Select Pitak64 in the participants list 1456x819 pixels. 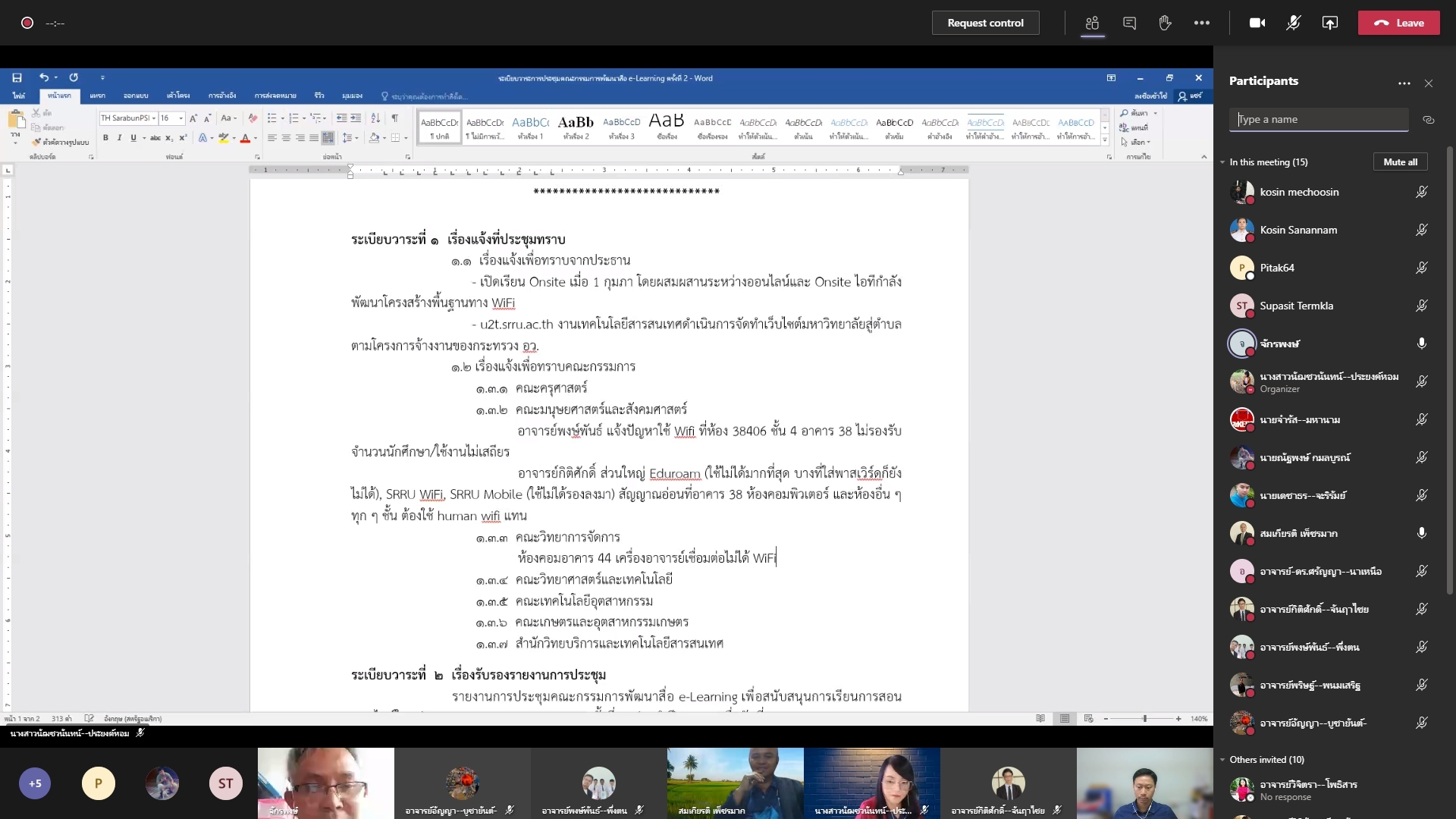(x=1277, y=268)
